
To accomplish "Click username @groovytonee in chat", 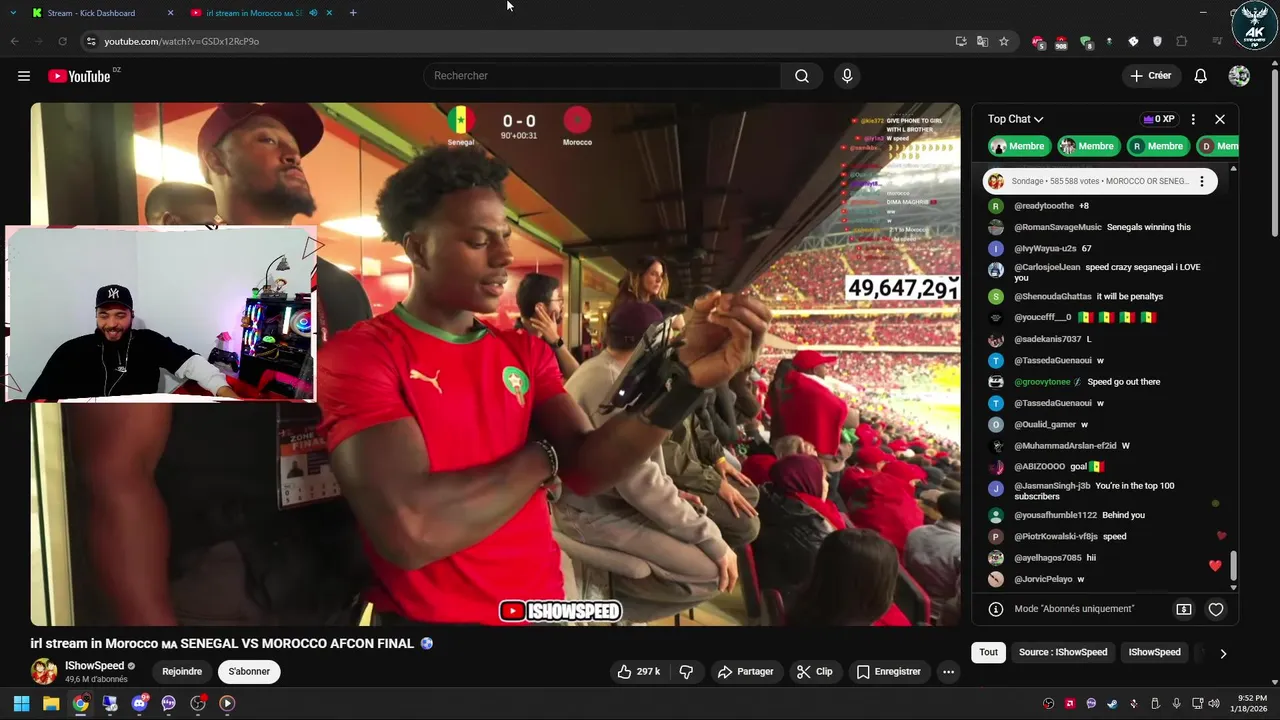I will coord(1042,382).
